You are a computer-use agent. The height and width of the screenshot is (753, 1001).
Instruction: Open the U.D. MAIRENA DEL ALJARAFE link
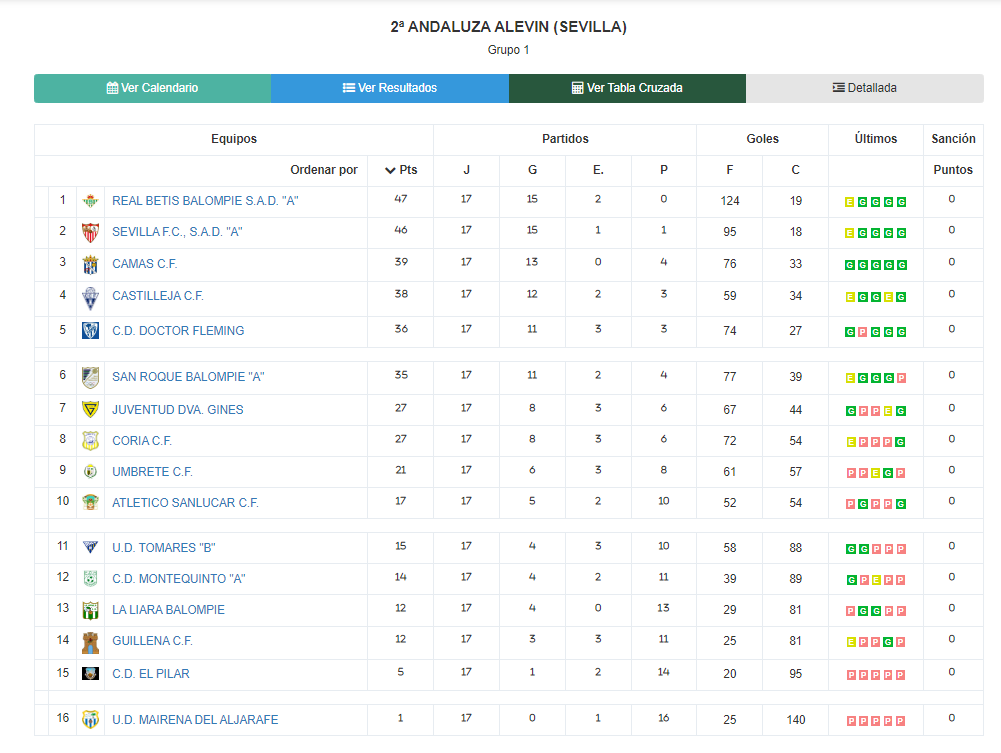click(195, 720)
